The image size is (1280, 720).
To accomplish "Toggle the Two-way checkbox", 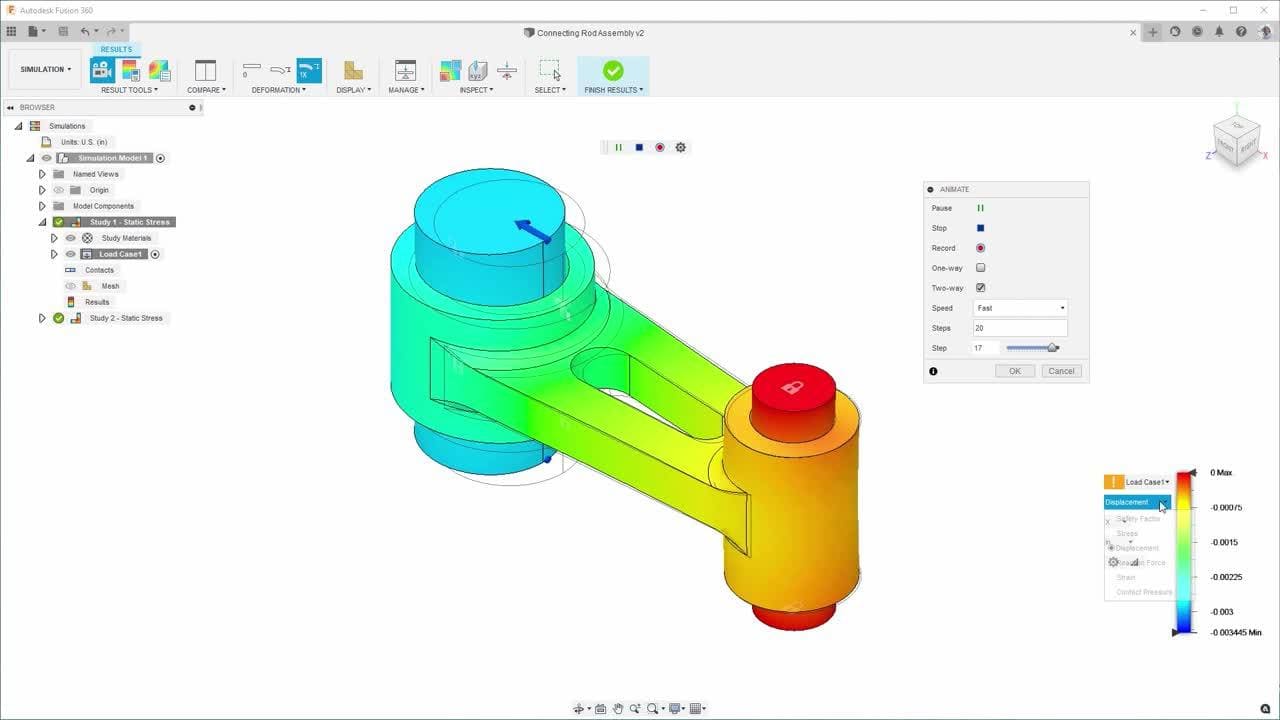I will [980, 288].
